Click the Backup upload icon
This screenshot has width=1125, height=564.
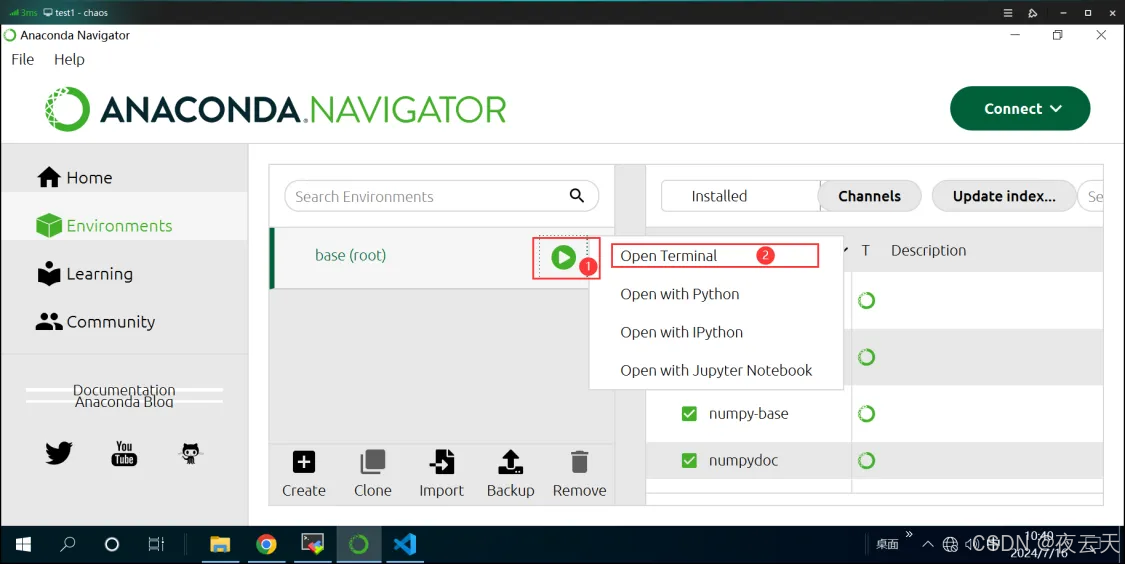coord(510,462)
